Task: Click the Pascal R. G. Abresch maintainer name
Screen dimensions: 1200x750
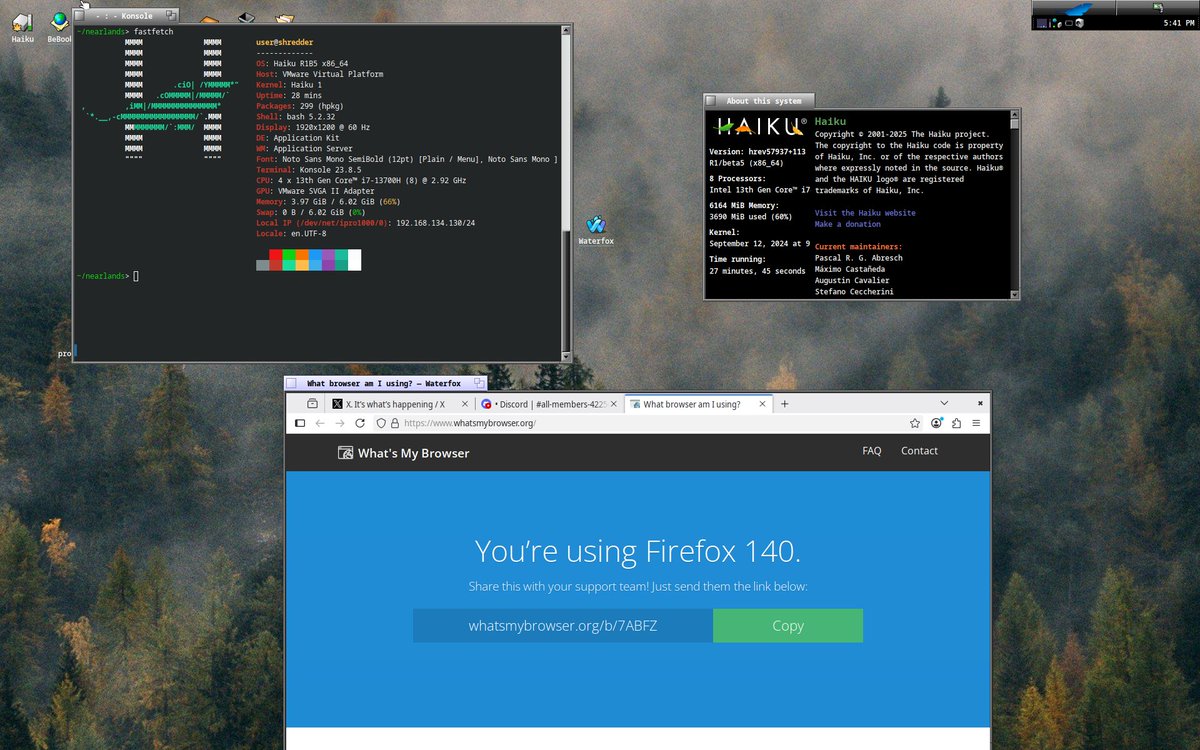Action: (x=859, y=258)
